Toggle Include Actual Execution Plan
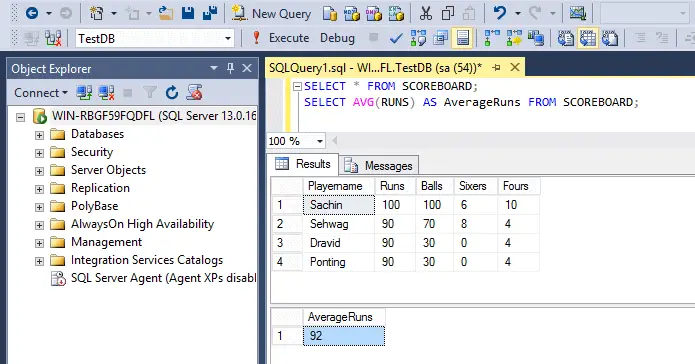Viewport: 695px width, 364px height. (x=492, y=39)
